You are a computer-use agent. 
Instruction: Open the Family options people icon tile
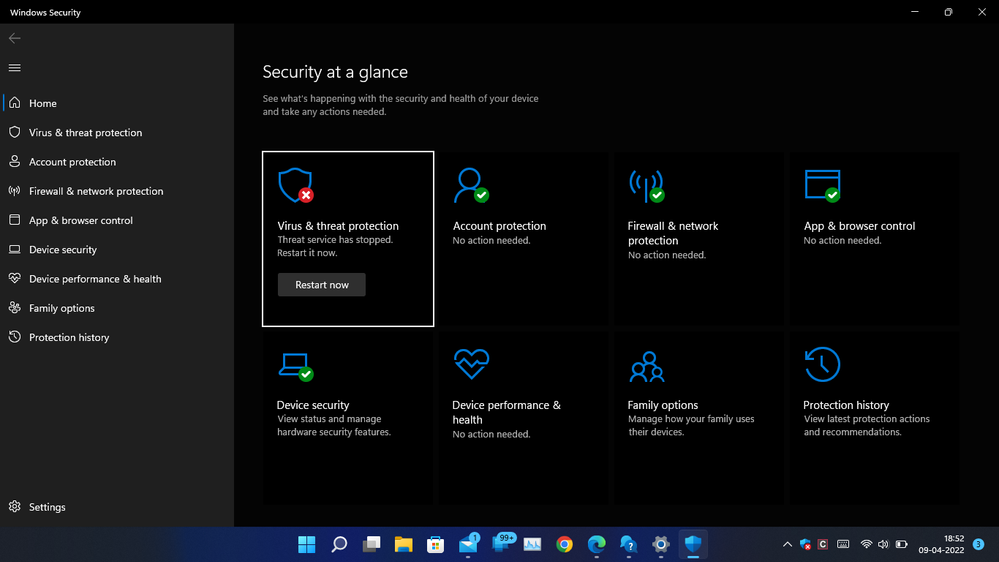(647, 366)
